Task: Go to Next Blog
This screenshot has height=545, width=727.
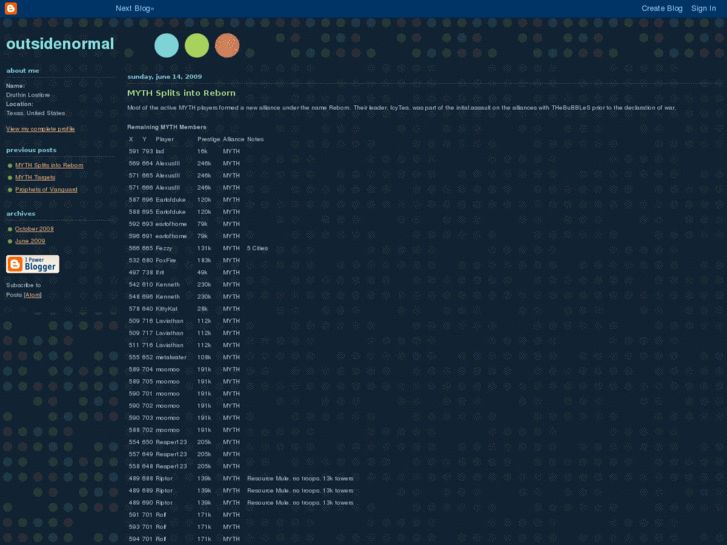Action: tap(135, 8)
